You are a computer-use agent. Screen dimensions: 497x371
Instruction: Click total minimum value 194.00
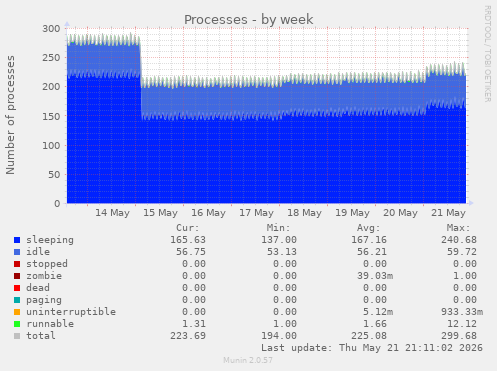click(279, 336)
